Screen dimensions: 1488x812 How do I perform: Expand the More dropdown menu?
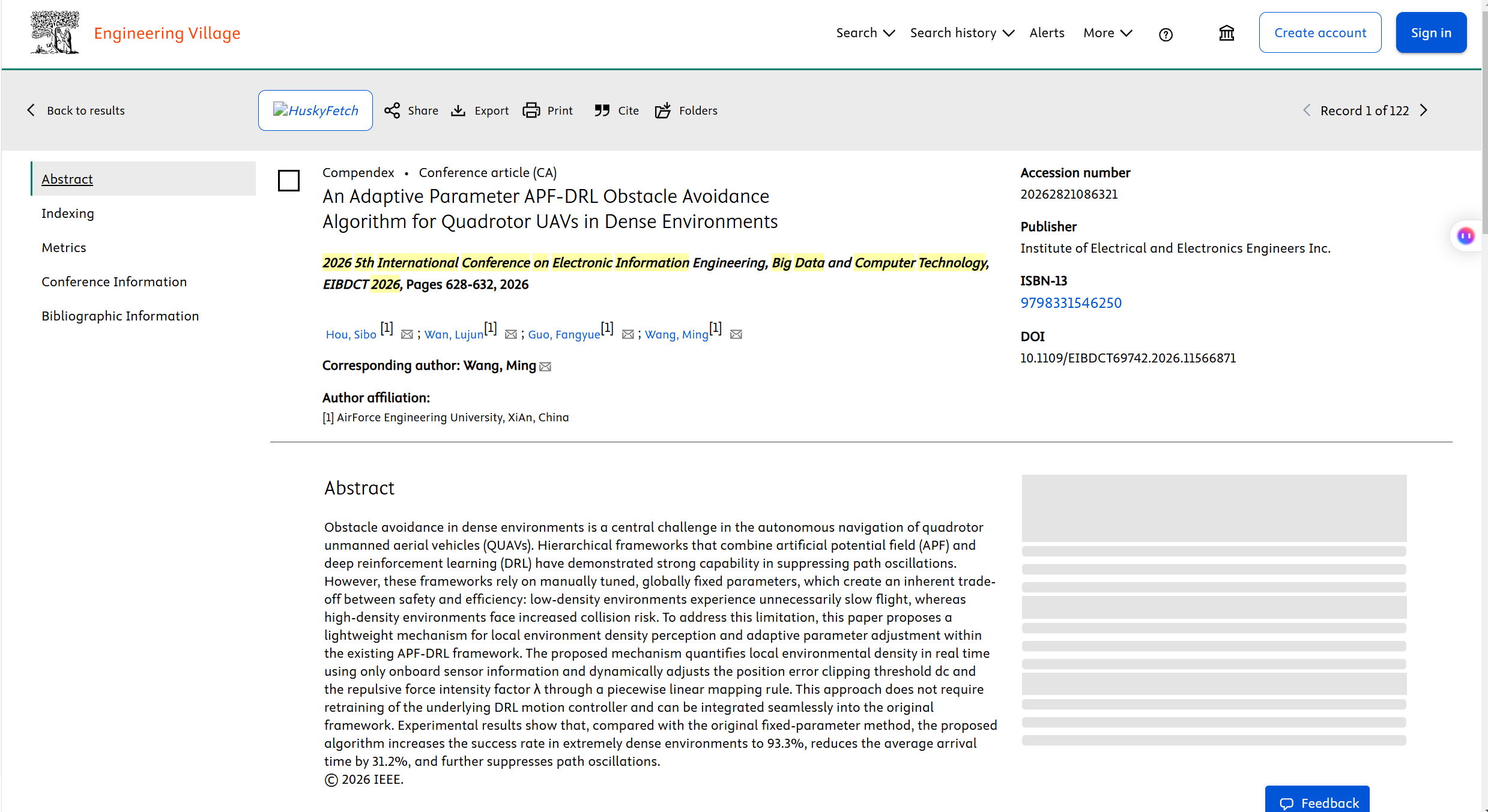coord(1108,33)
